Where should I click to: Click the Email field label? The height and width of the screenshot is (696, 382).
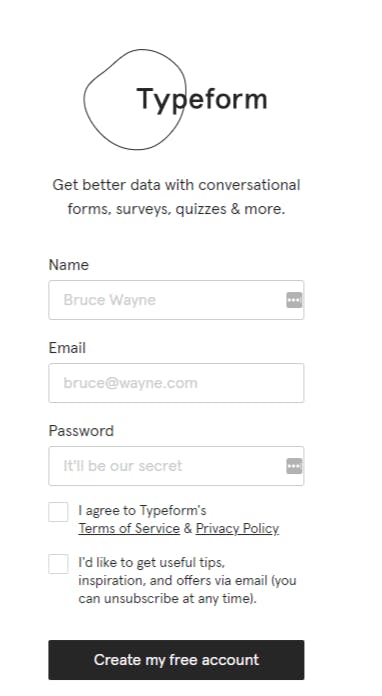[x=67, y=348]
